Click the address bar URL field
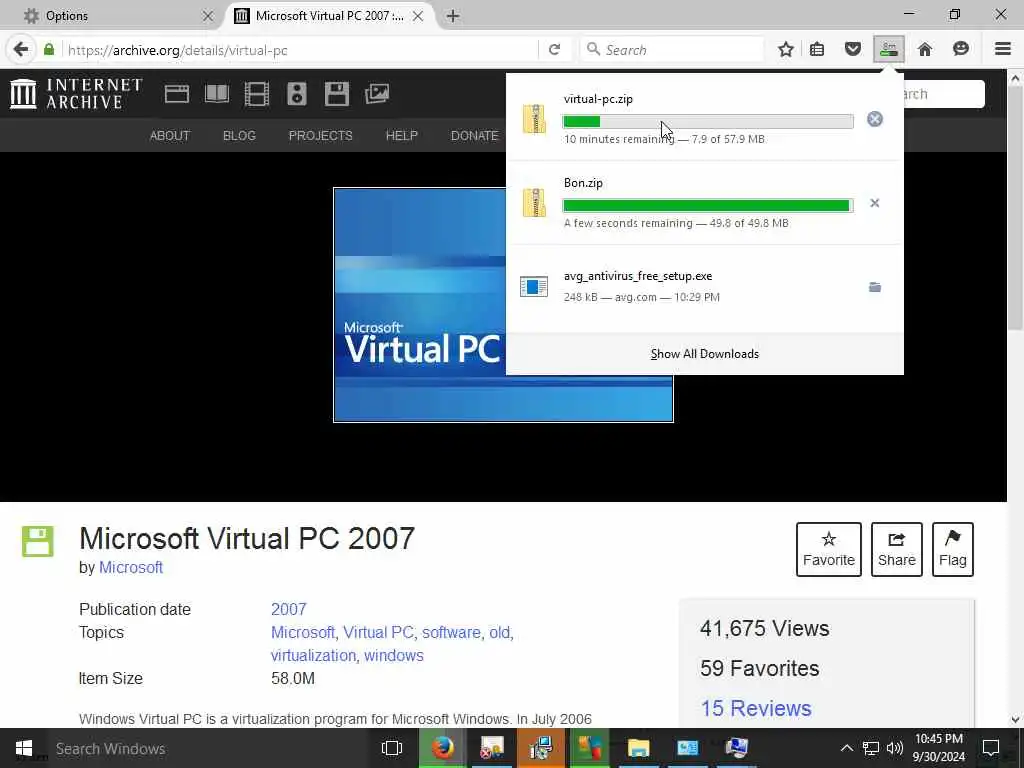1024x768 pixels. click(300, 50)
